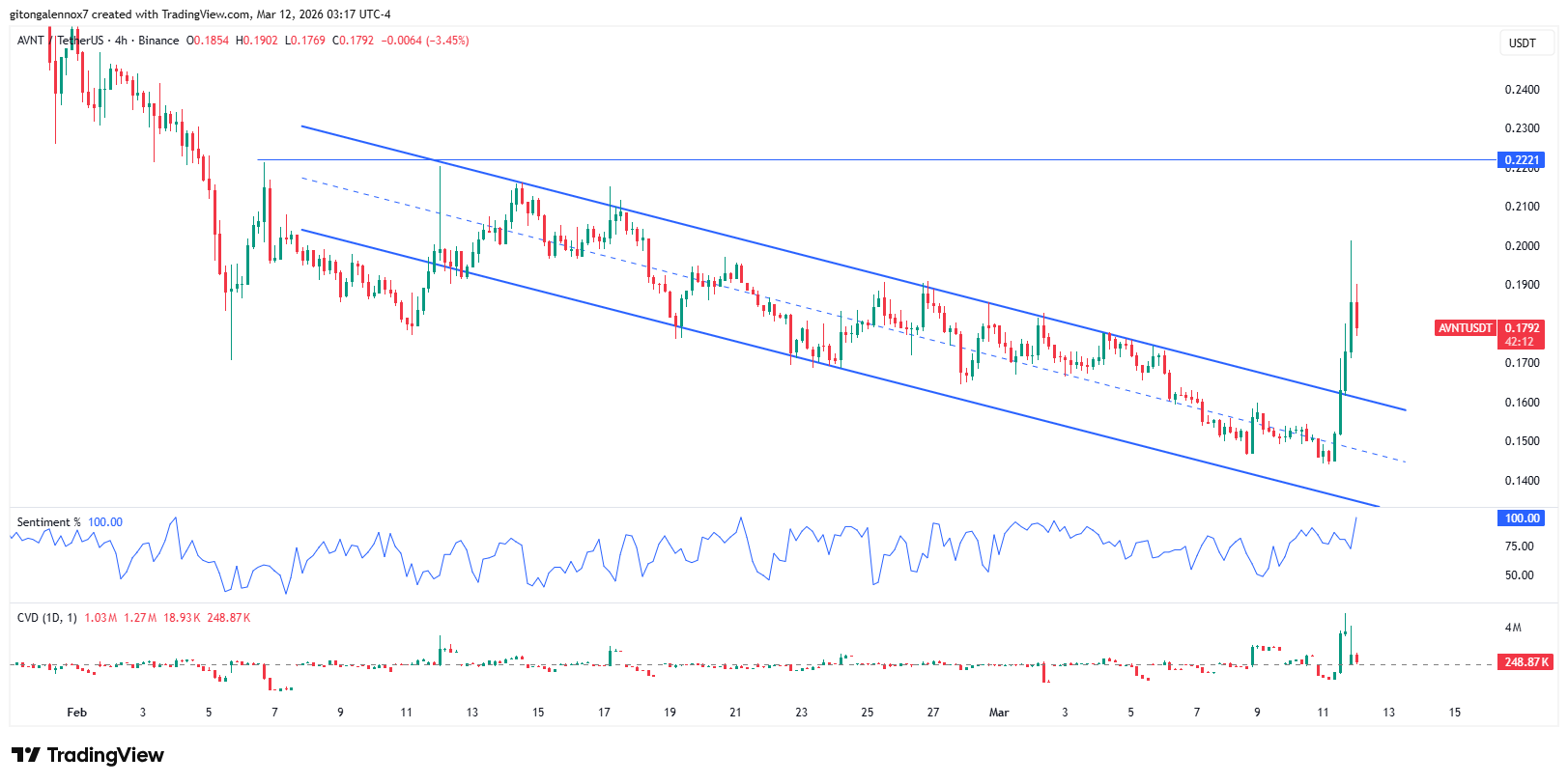This screenshot has width=1568, height=784.
Task: Click the red AVNTUSDT symbol tag
Action: tap(1465, 328)
